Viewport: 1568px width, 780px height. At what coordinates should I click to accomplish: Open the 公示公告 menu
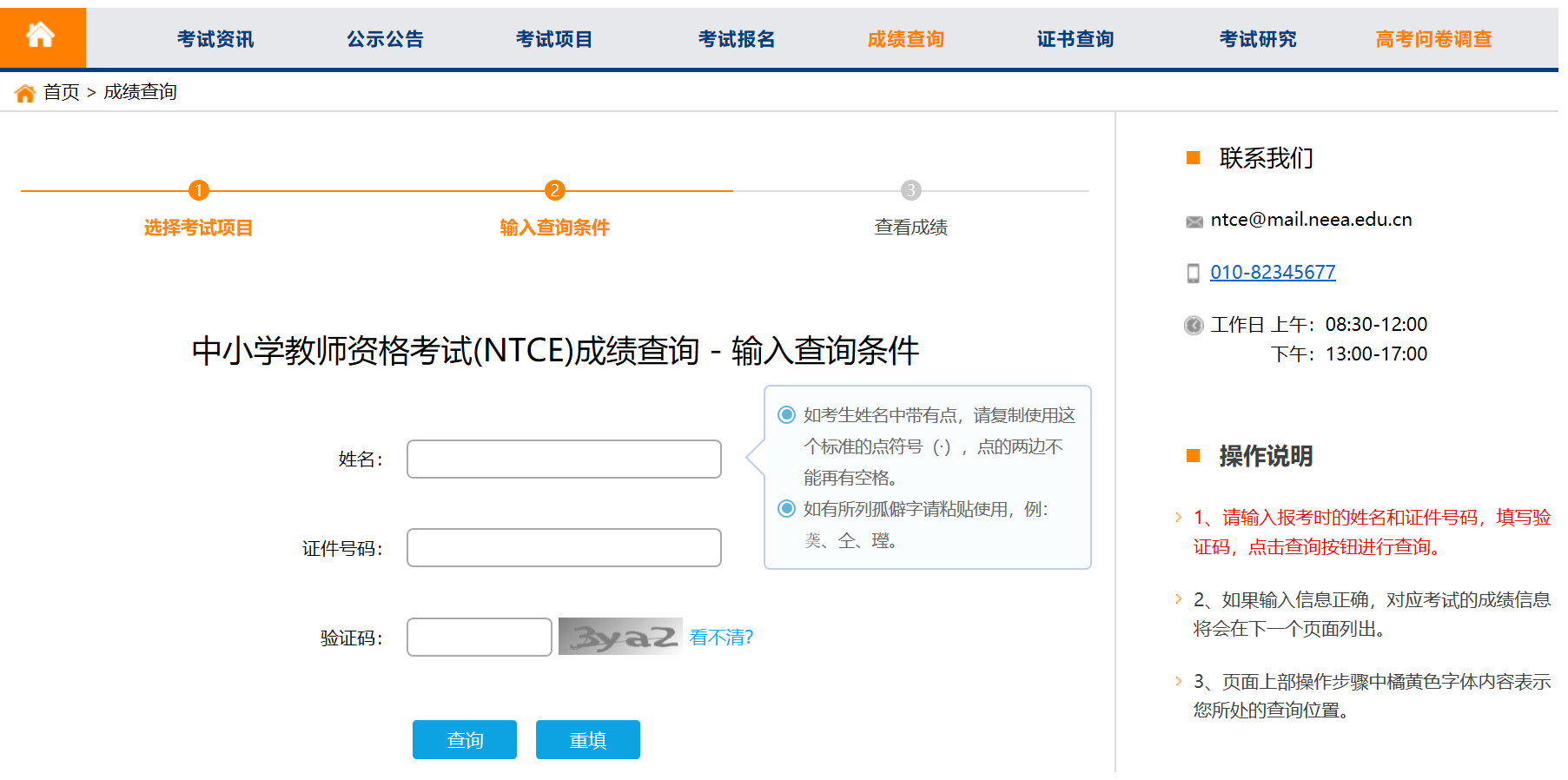click(x=385, y=39)
